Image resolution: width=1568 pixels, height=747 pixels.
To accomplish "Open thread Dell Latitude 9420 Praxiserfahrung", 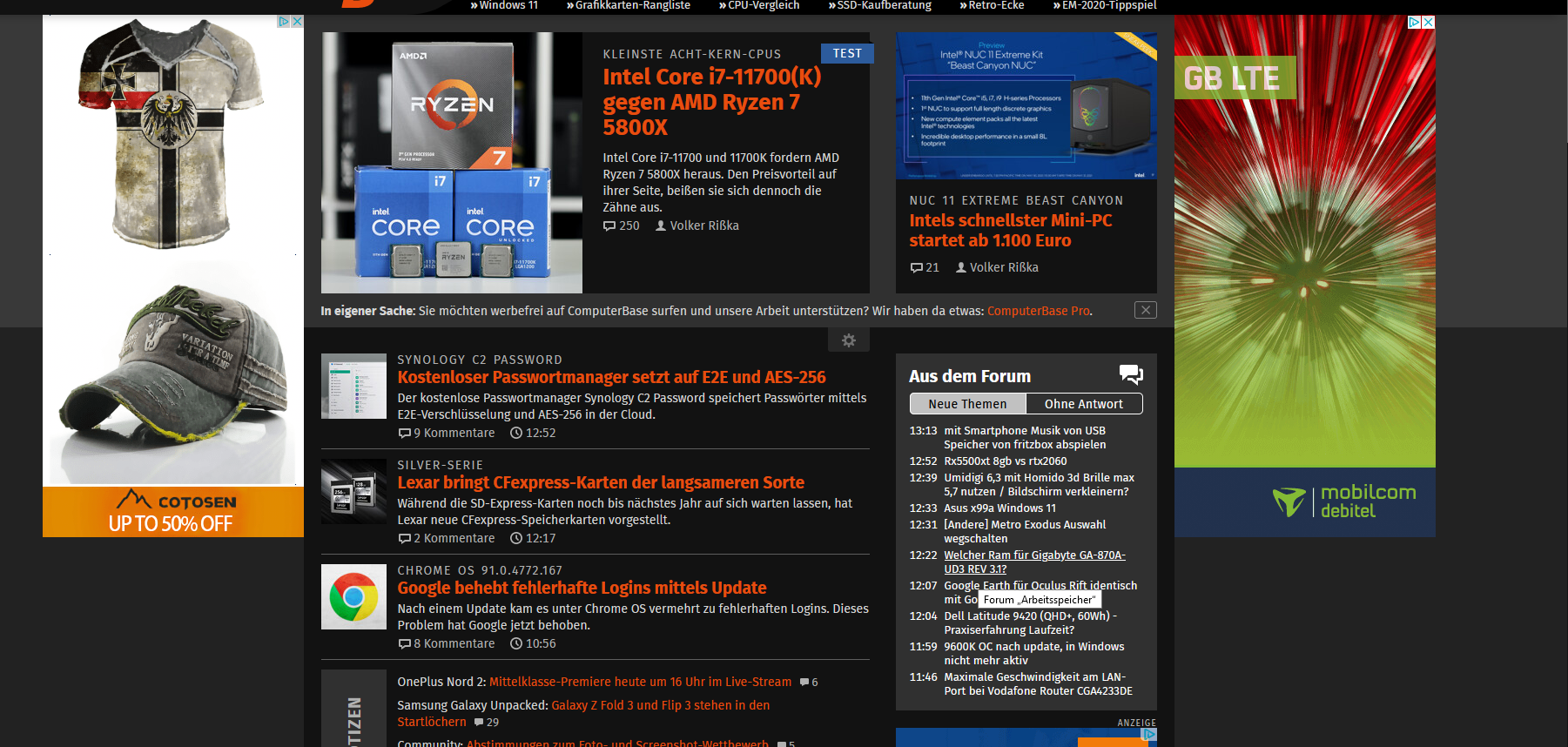I will [x=1030, y=622].
